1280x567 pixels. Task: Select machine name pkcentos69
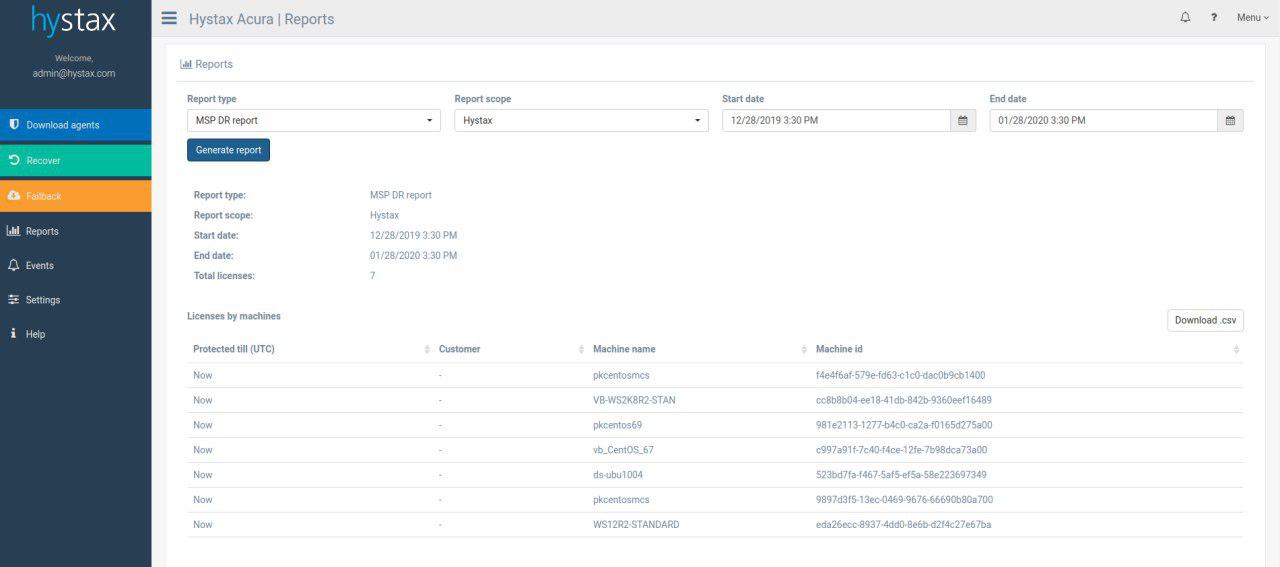click(617, 425)
